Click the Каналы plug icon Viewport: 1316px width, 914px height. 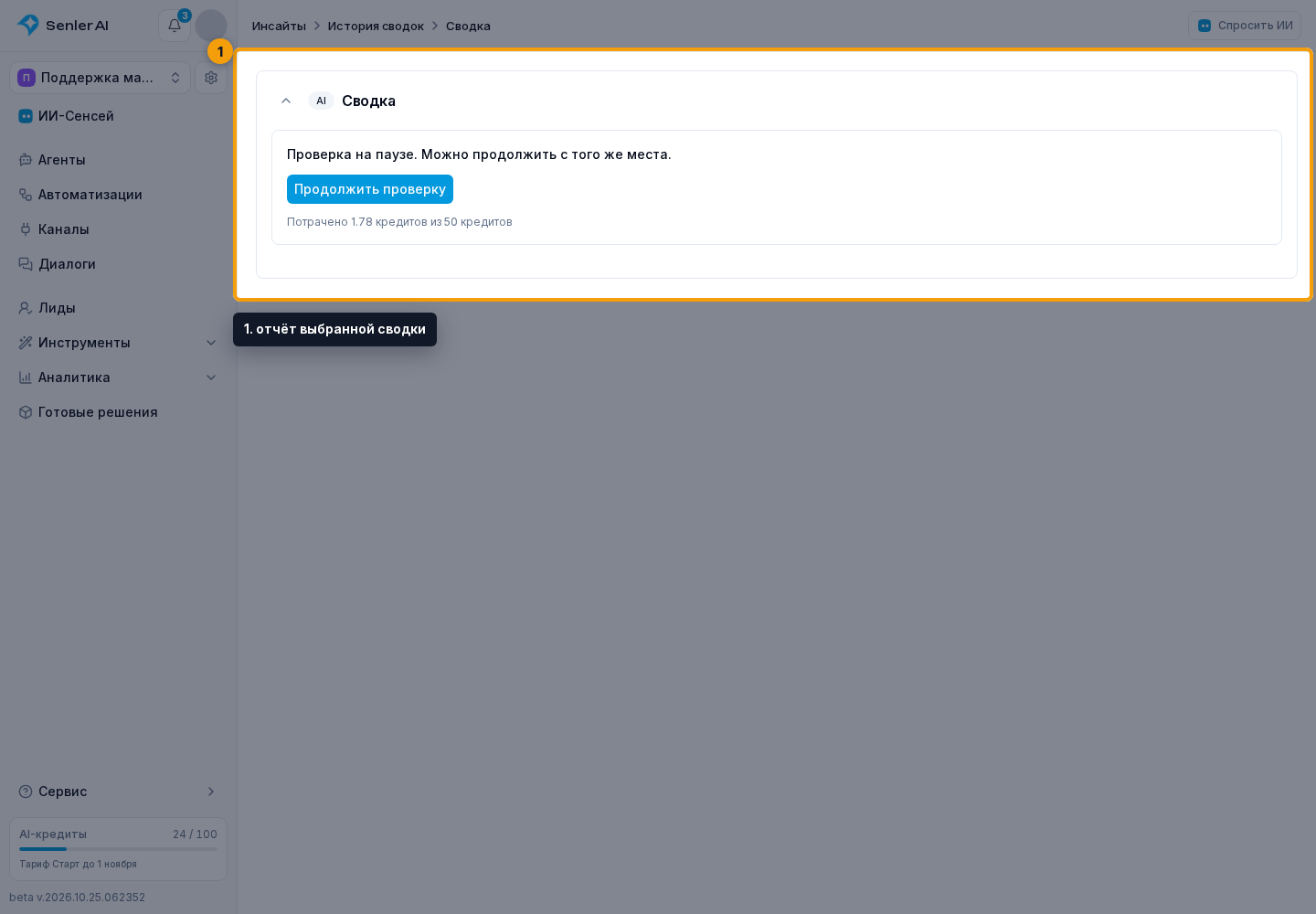tap(26, 229)
